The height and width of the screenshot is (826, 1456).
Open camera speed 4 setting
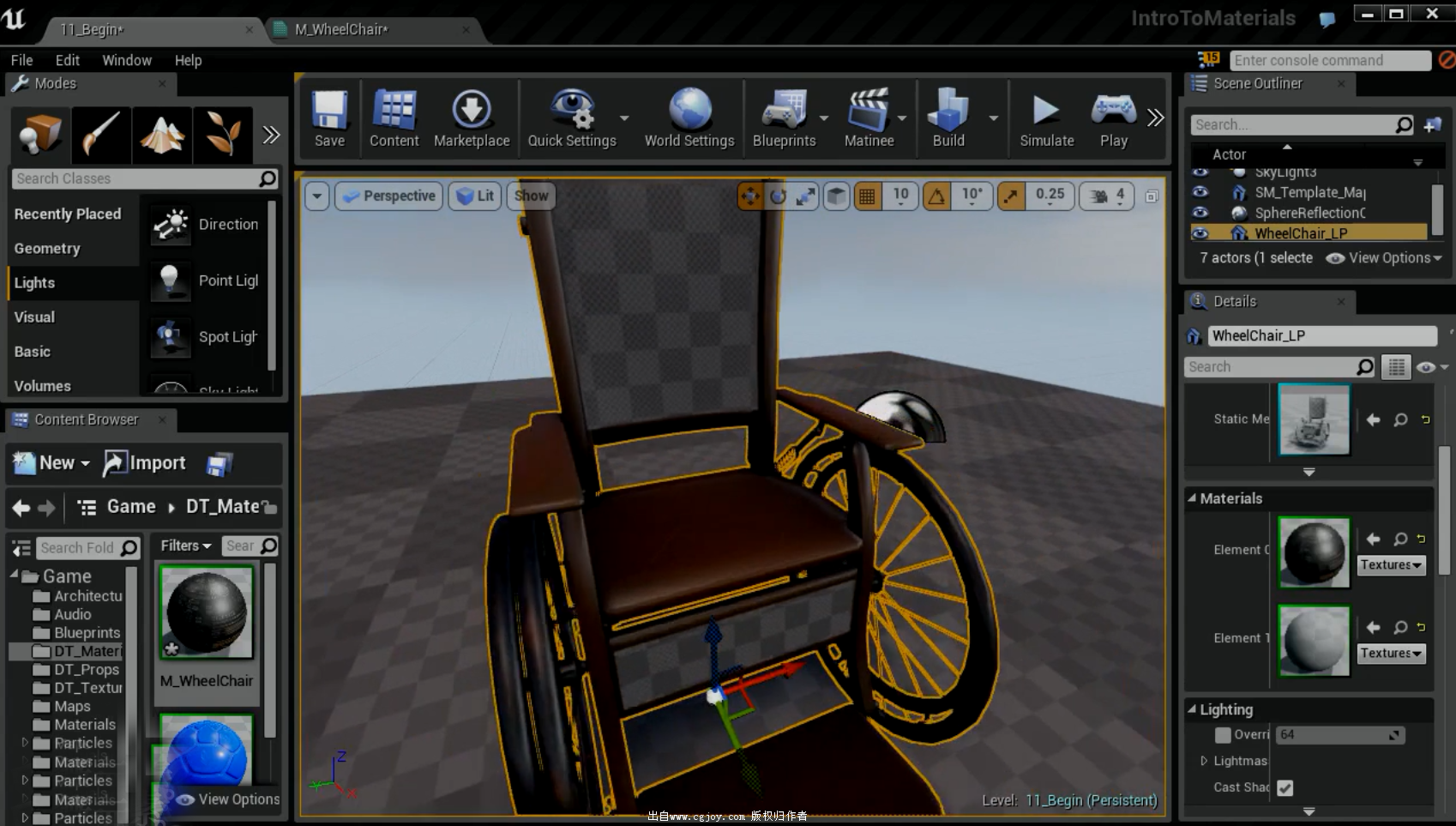click(x=1107, y=196)
